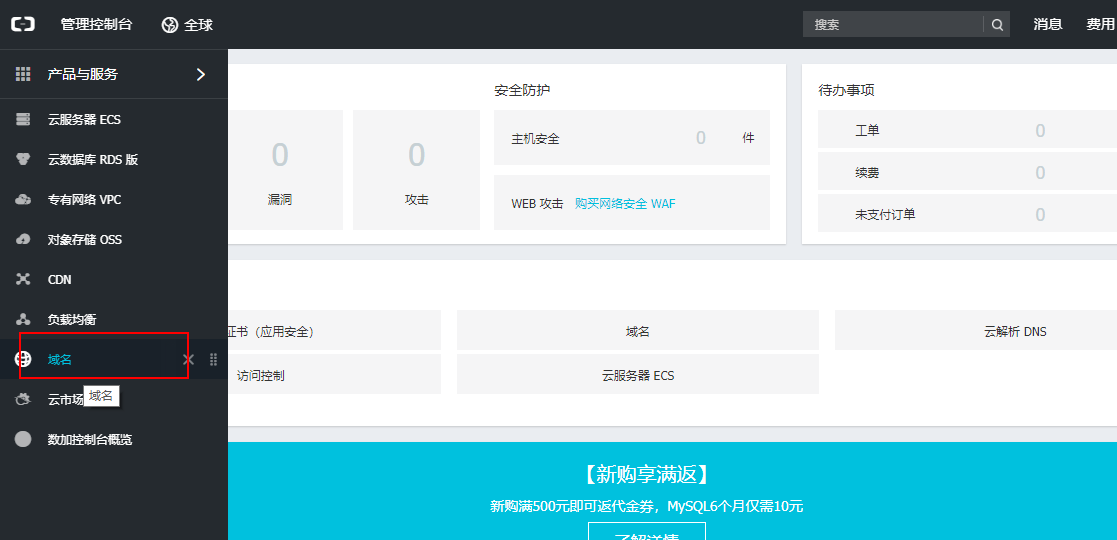Click the 产品与服务 grid icon
1117x540 pixels.
[x=23, y=74]
